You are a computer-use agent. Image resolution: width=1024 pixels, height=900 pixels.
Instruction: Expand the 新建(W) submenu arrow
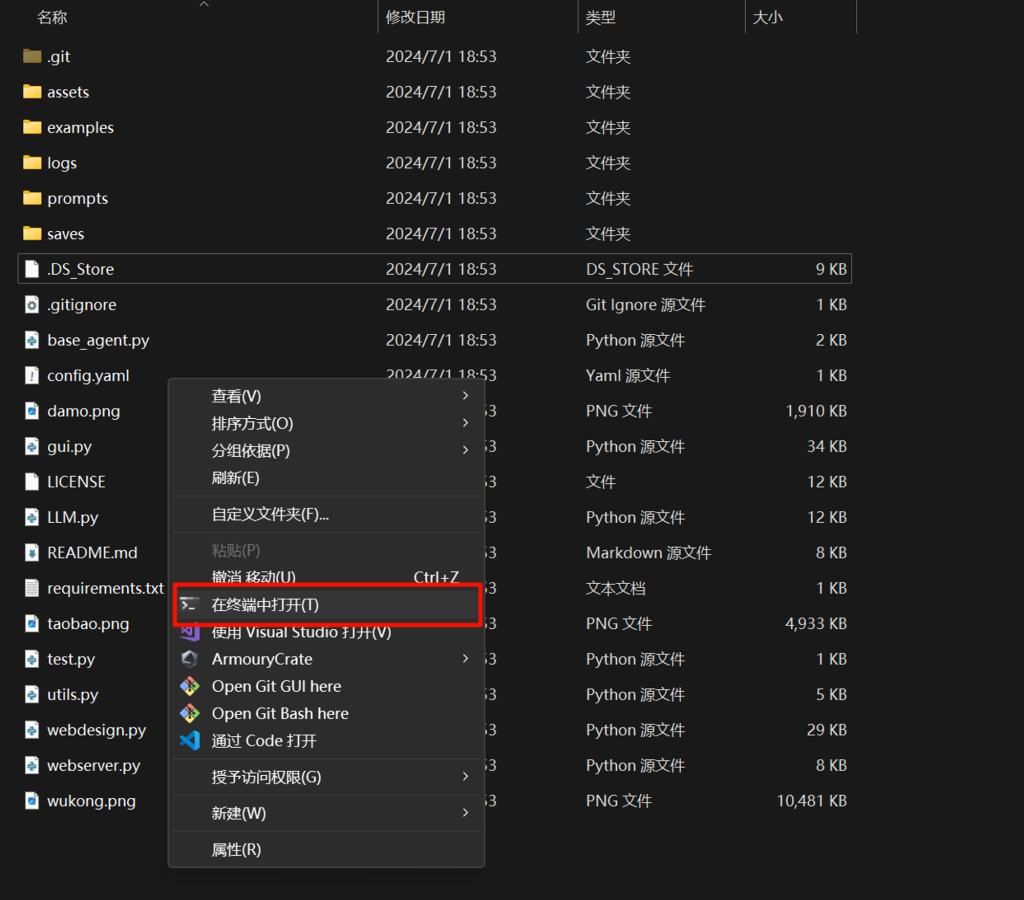coord(466,813)
